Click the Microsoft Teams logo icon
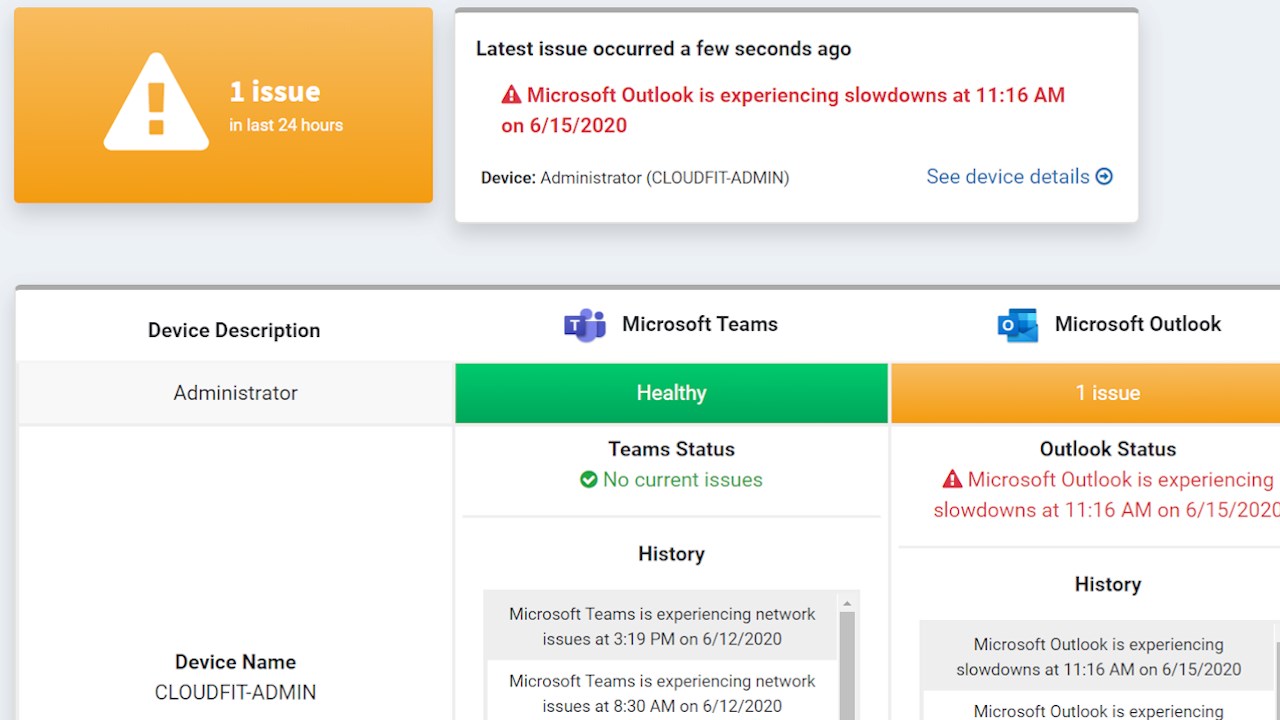 (x=585, y=325)
